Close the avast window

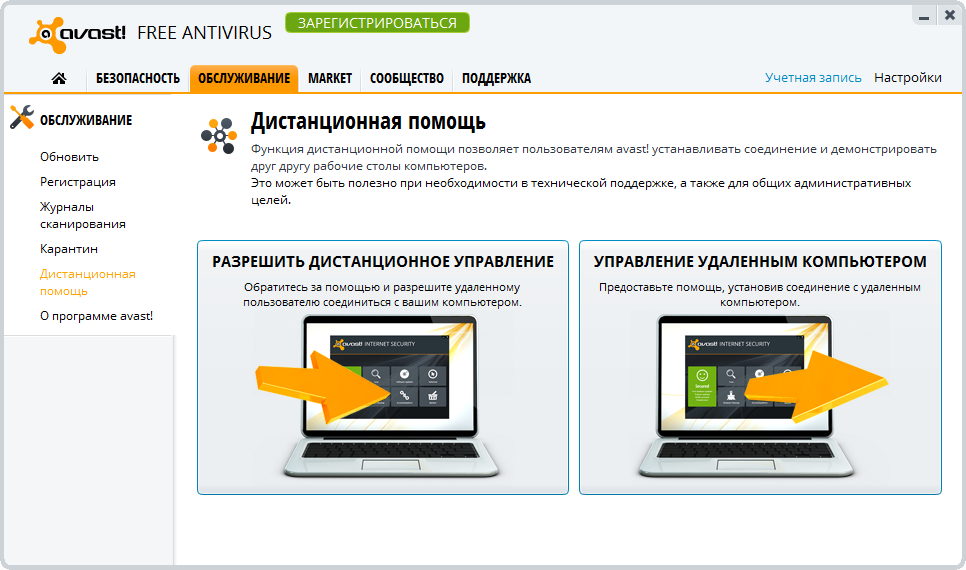(x=949, y=15)
